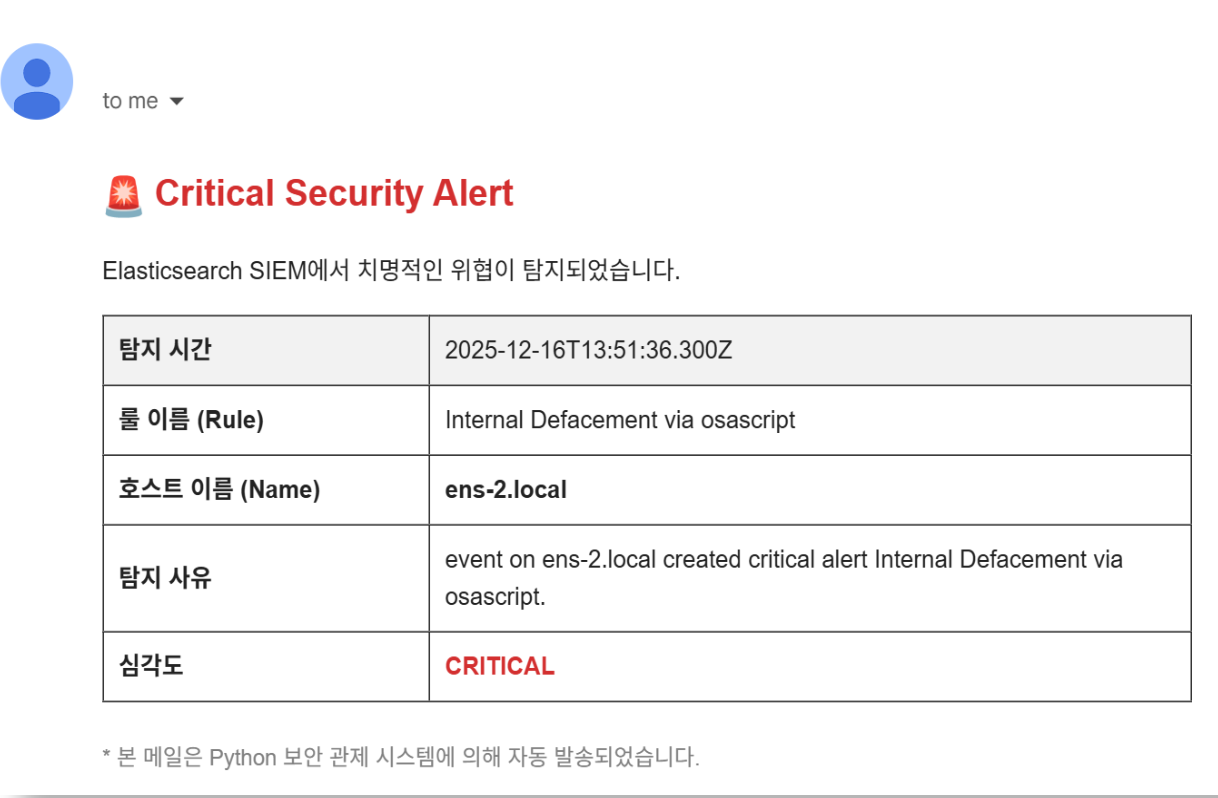Click the automated Python footer note

401,757
